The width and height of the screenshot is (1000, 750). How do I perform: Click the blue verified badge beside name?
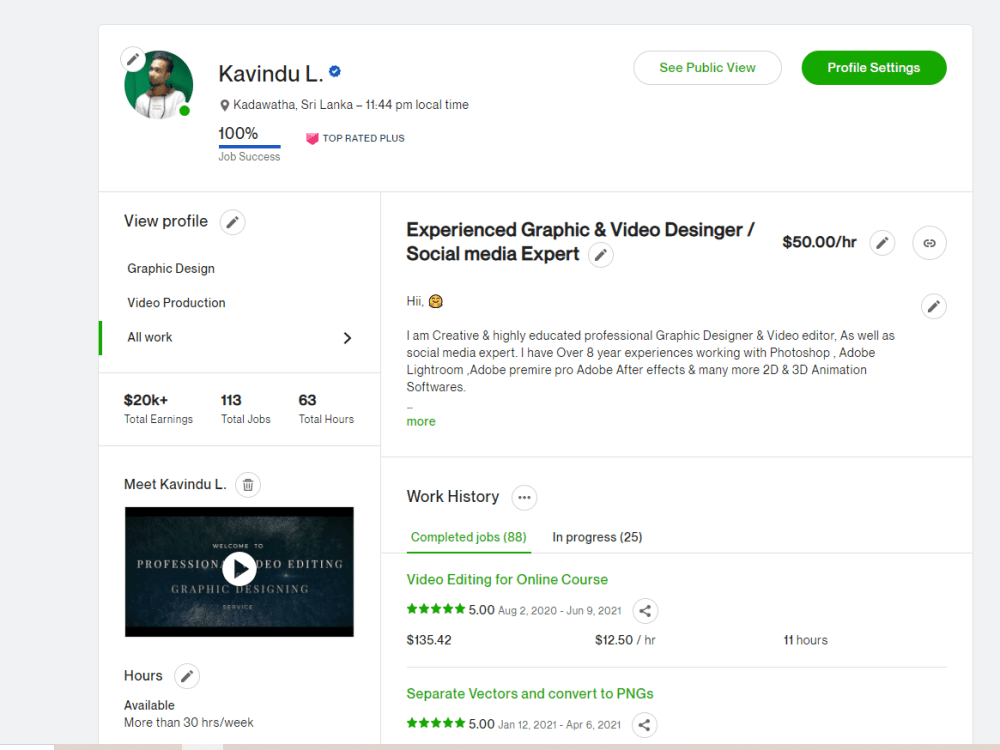[x=335, y=71]
